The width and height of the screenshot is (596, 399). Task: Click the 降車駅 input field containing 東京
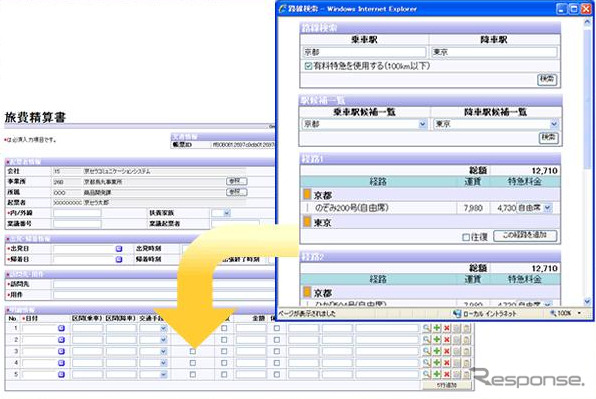(x=494, y=52)
